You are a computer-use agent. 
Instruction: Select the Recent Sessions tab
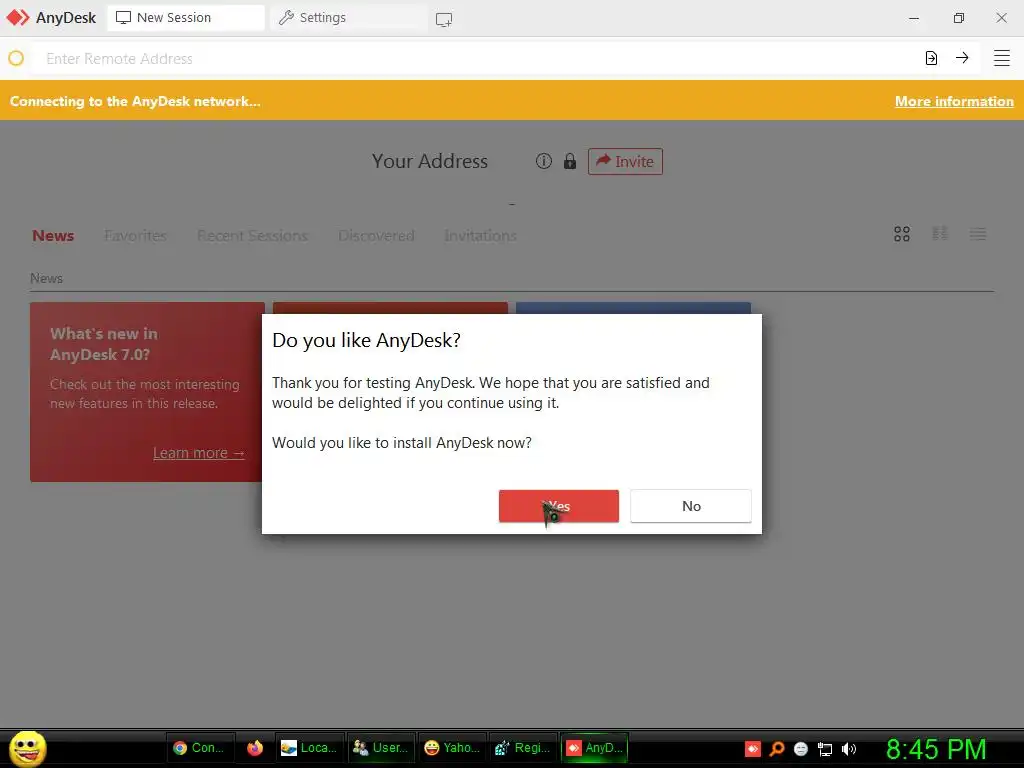252,236
